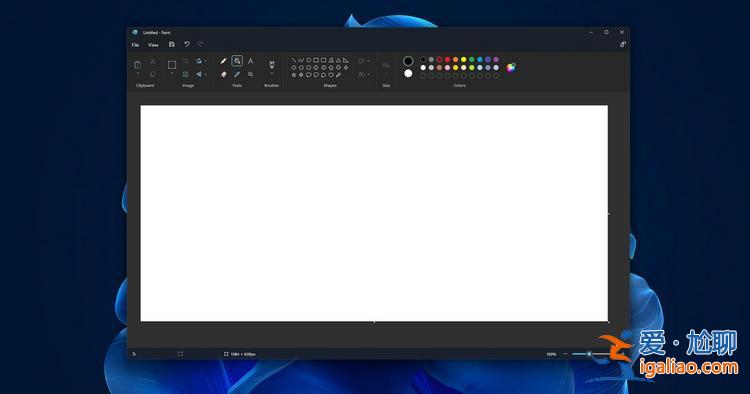Select the Fill bucket tool
The height and width of the screenshot is (394, 750).
[237, 61]
